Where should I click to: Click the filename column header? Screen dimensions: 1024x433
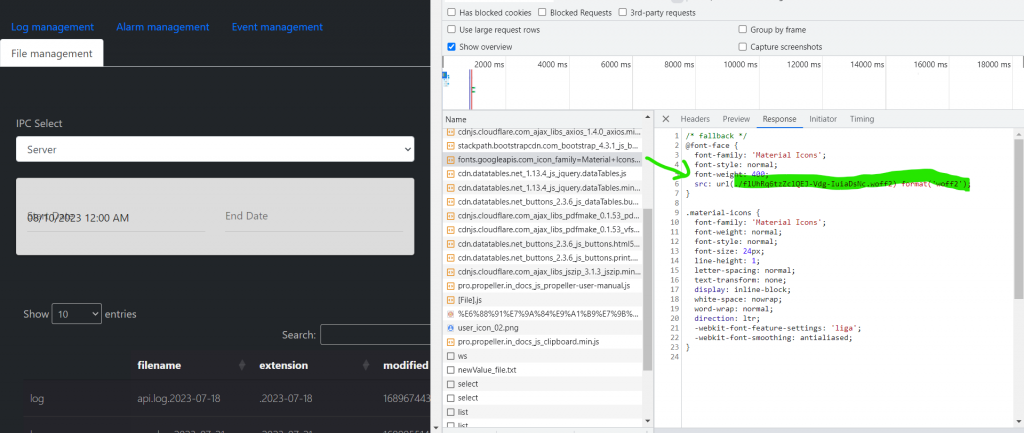[x=159, y=365]
